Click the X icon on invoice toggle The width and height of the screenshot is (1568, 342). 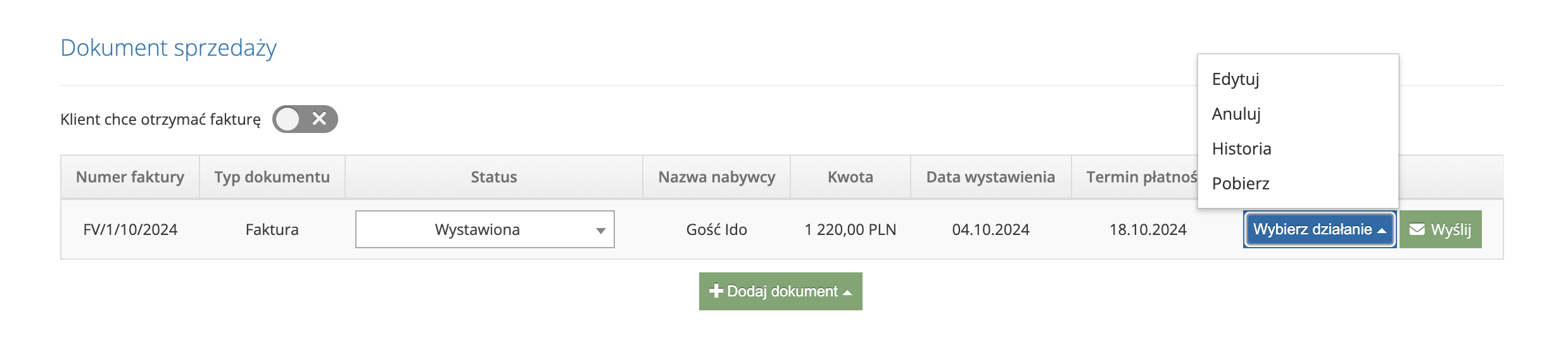click(x=320, y=118)
